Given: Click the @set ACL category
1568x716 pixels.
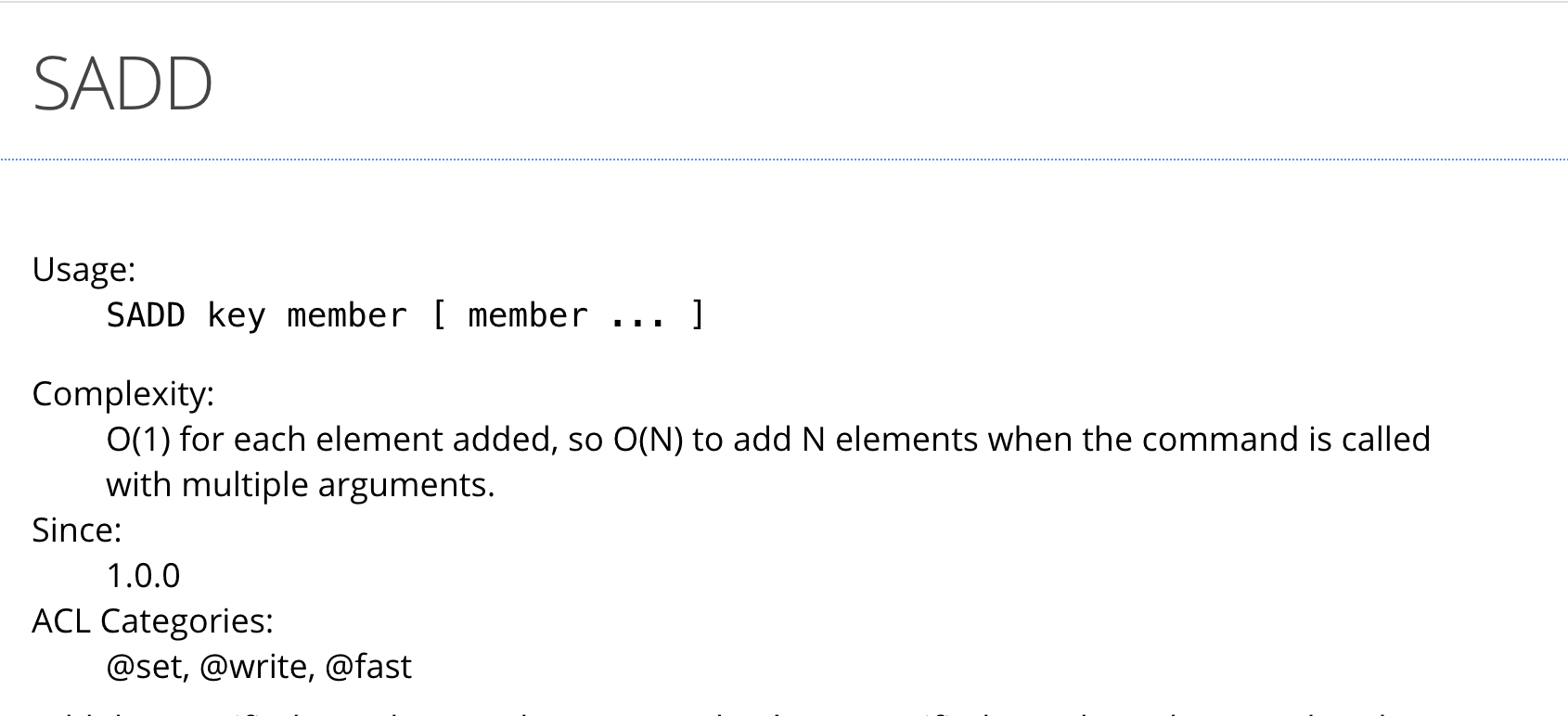Looking at the screenshot, I should [148, 667].
